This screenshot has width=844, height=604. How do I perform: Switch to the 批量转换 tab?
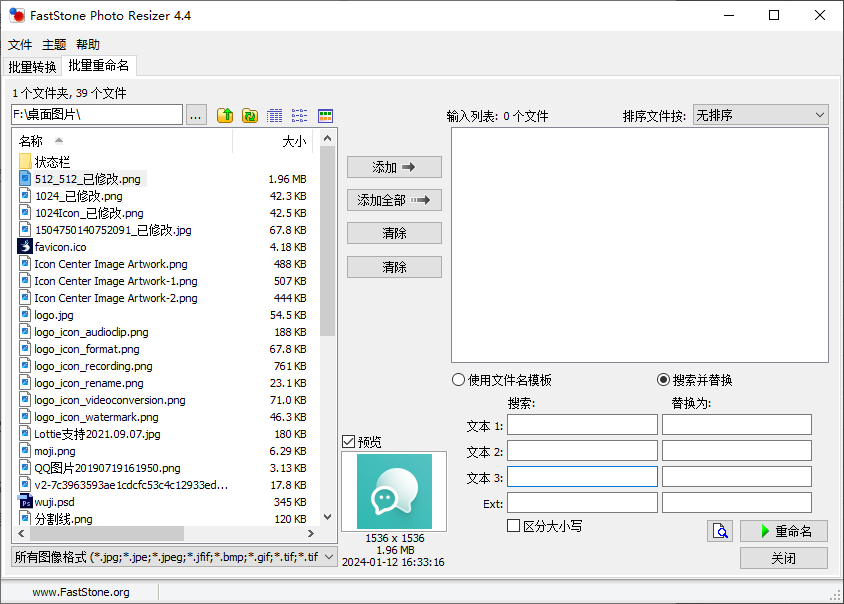click(32, 67)
